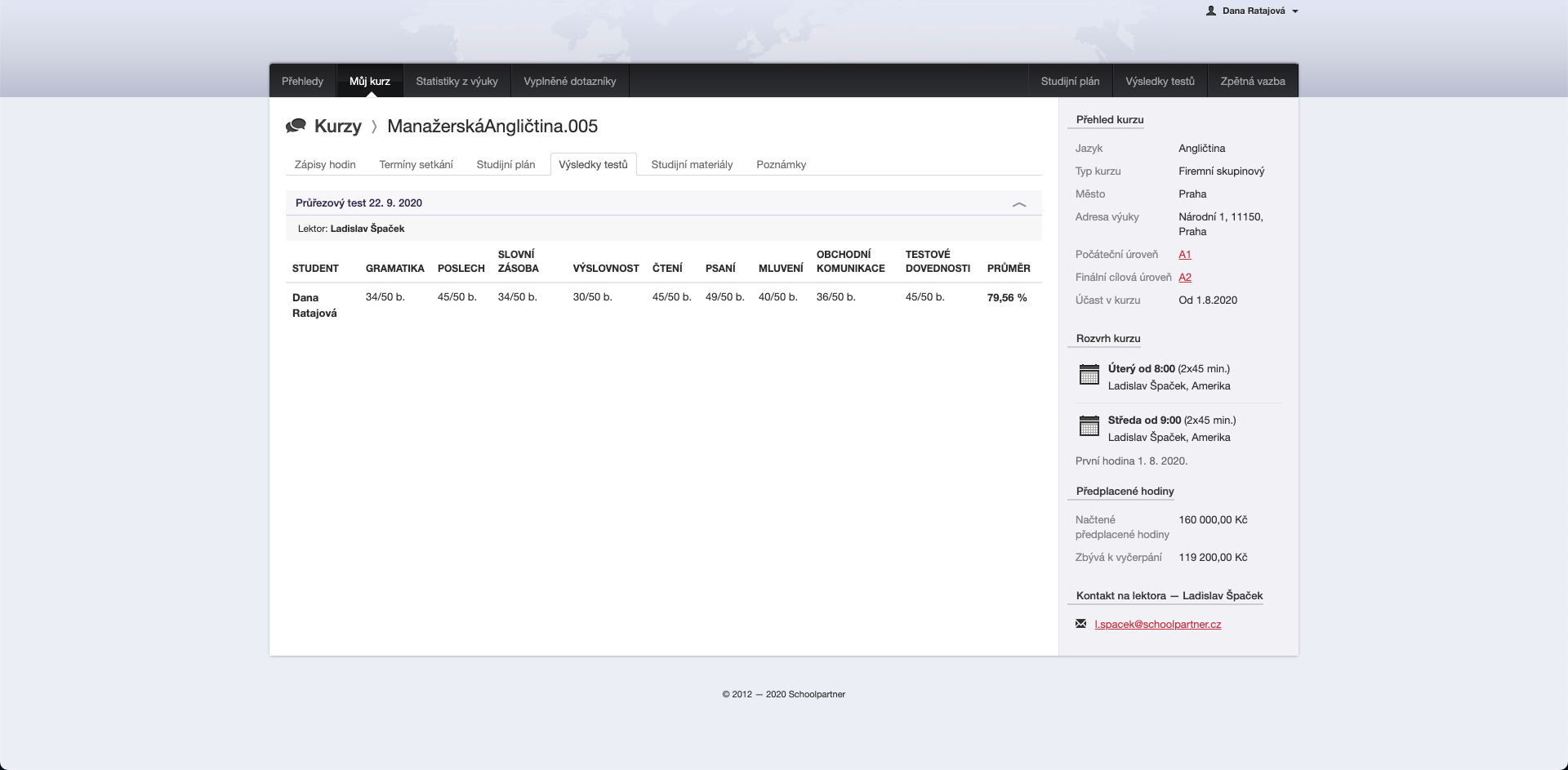Select the Výsledky testů course tab
1568x770 pixels.
[593, 164]
